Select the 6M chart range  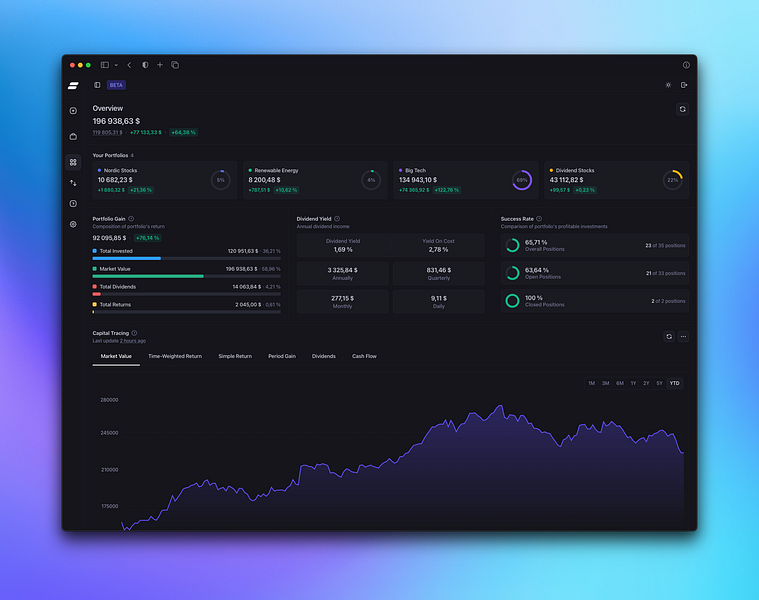pyautogui.click(x=620, y=383)
